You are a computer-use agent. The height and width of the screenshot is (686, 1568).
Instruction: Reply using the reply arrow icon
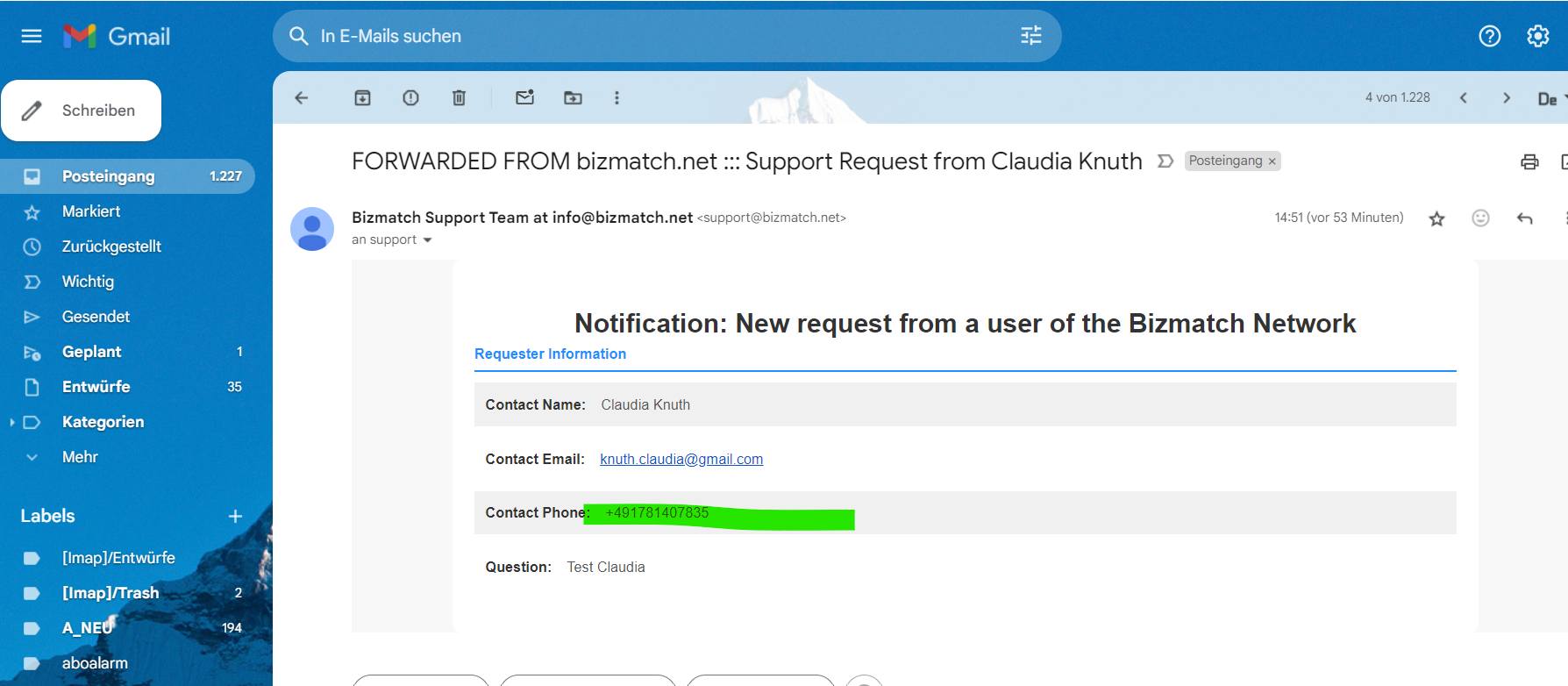point(1525,218)
